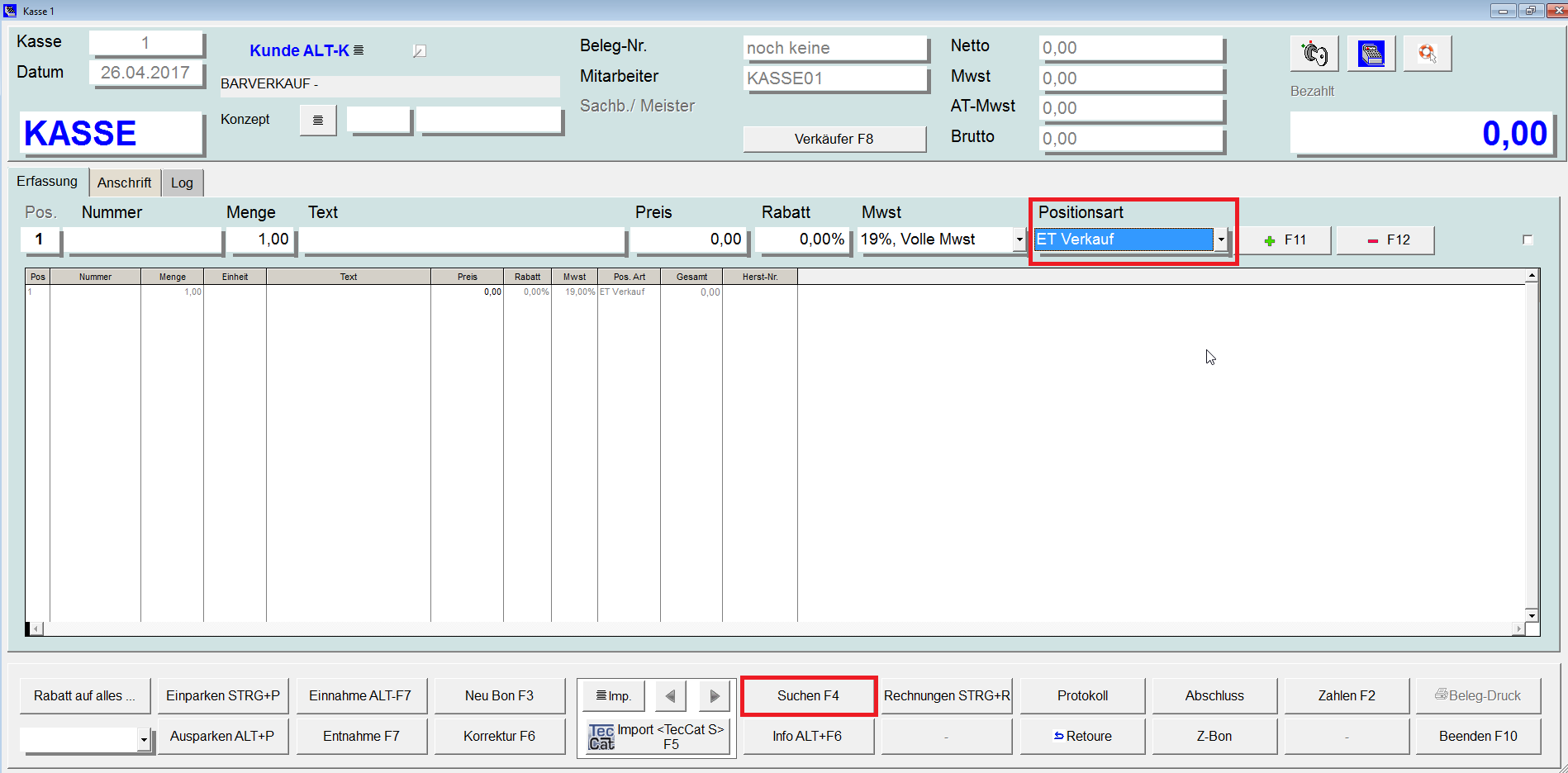Viewport: 1568px width, 773px height.
Task: Open the Mwst dropdown arrow
Action: 1019,239
